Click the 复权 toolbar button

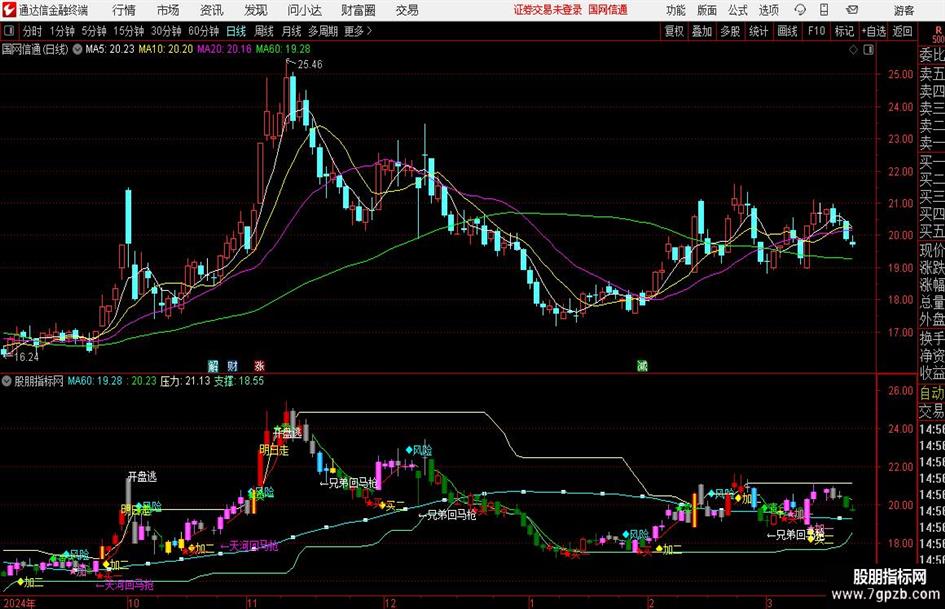click(674, 31)
